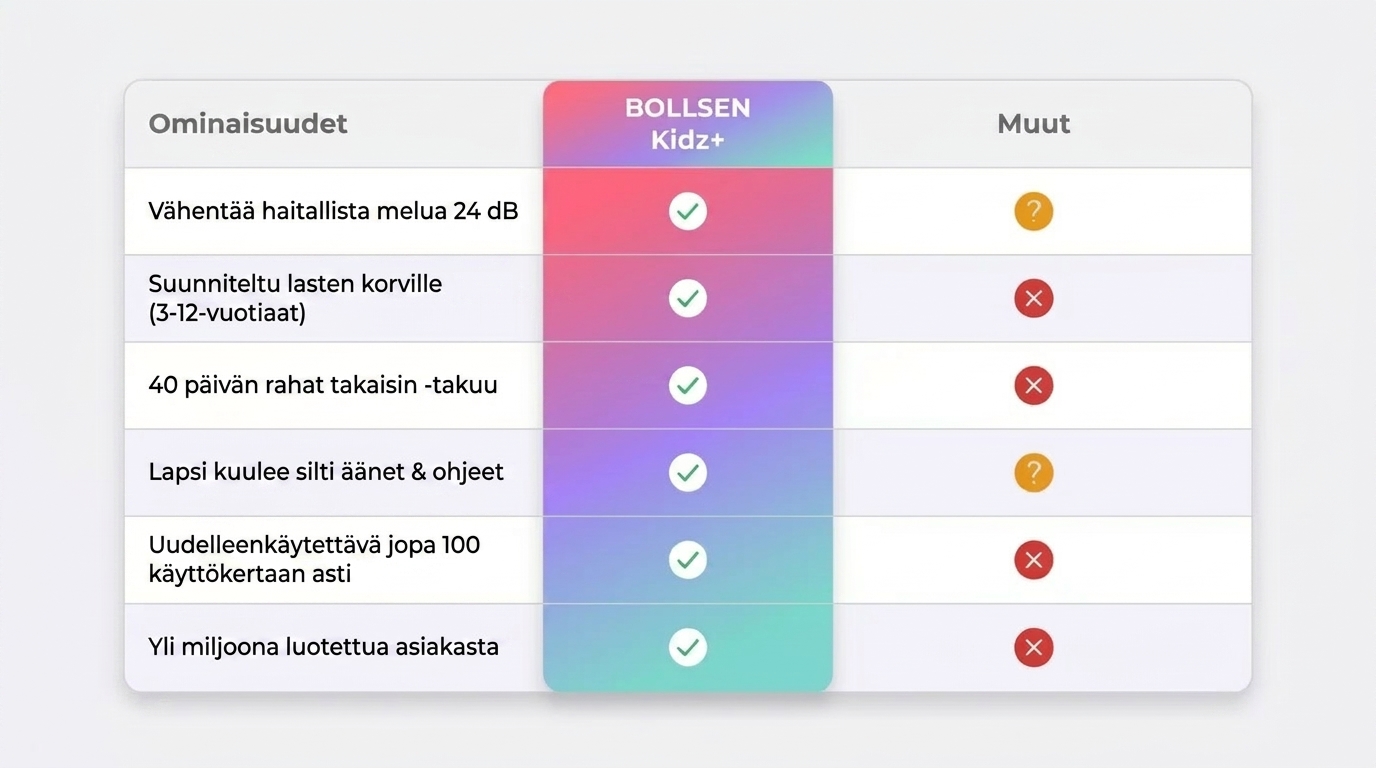Click red X in Suunniteltu lasten korville row
Viewport: 1376px width, 768px height.
coord(1033,298)
